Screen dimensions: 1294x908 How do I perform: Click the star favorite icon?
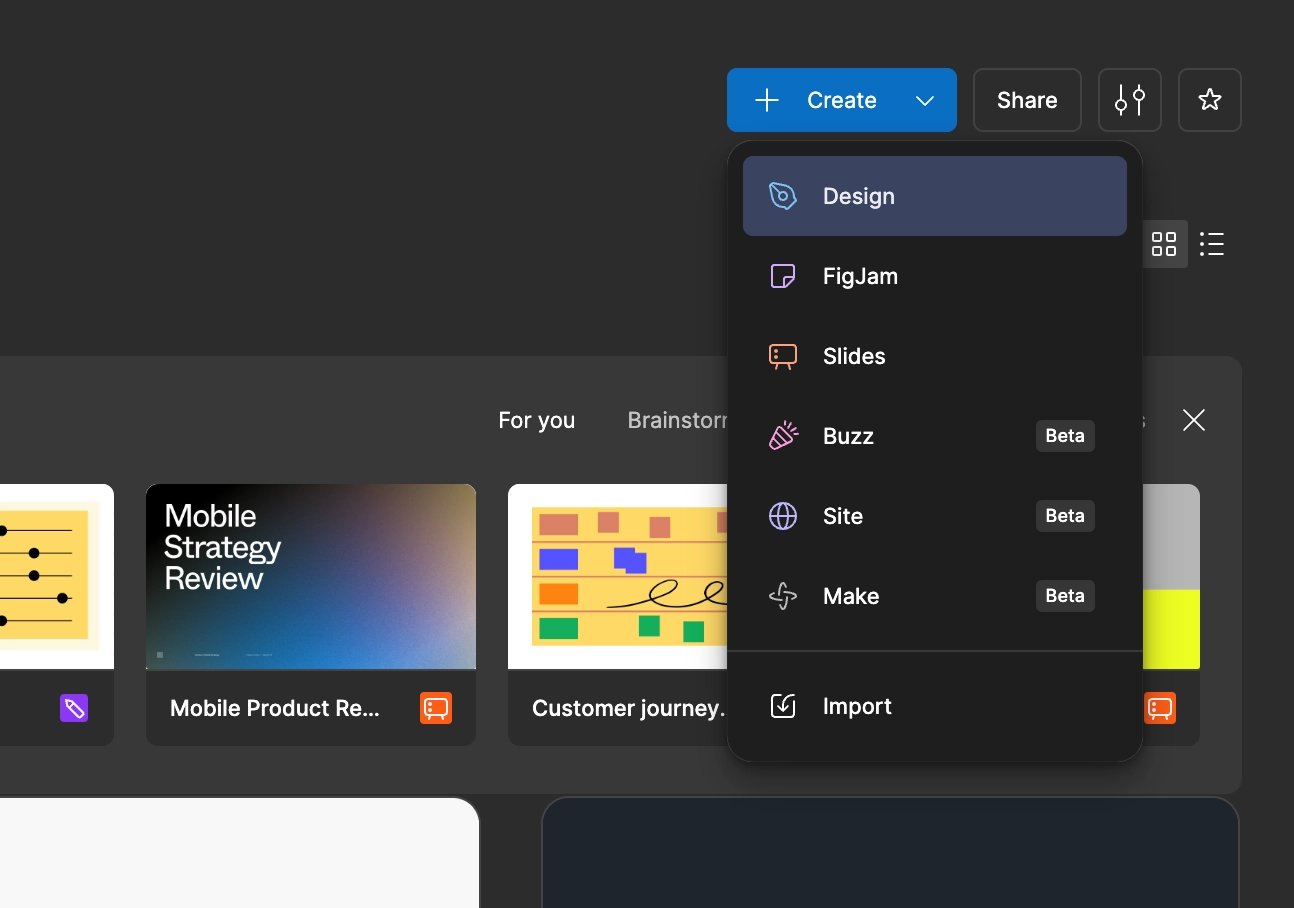(x=1210, y=100)
